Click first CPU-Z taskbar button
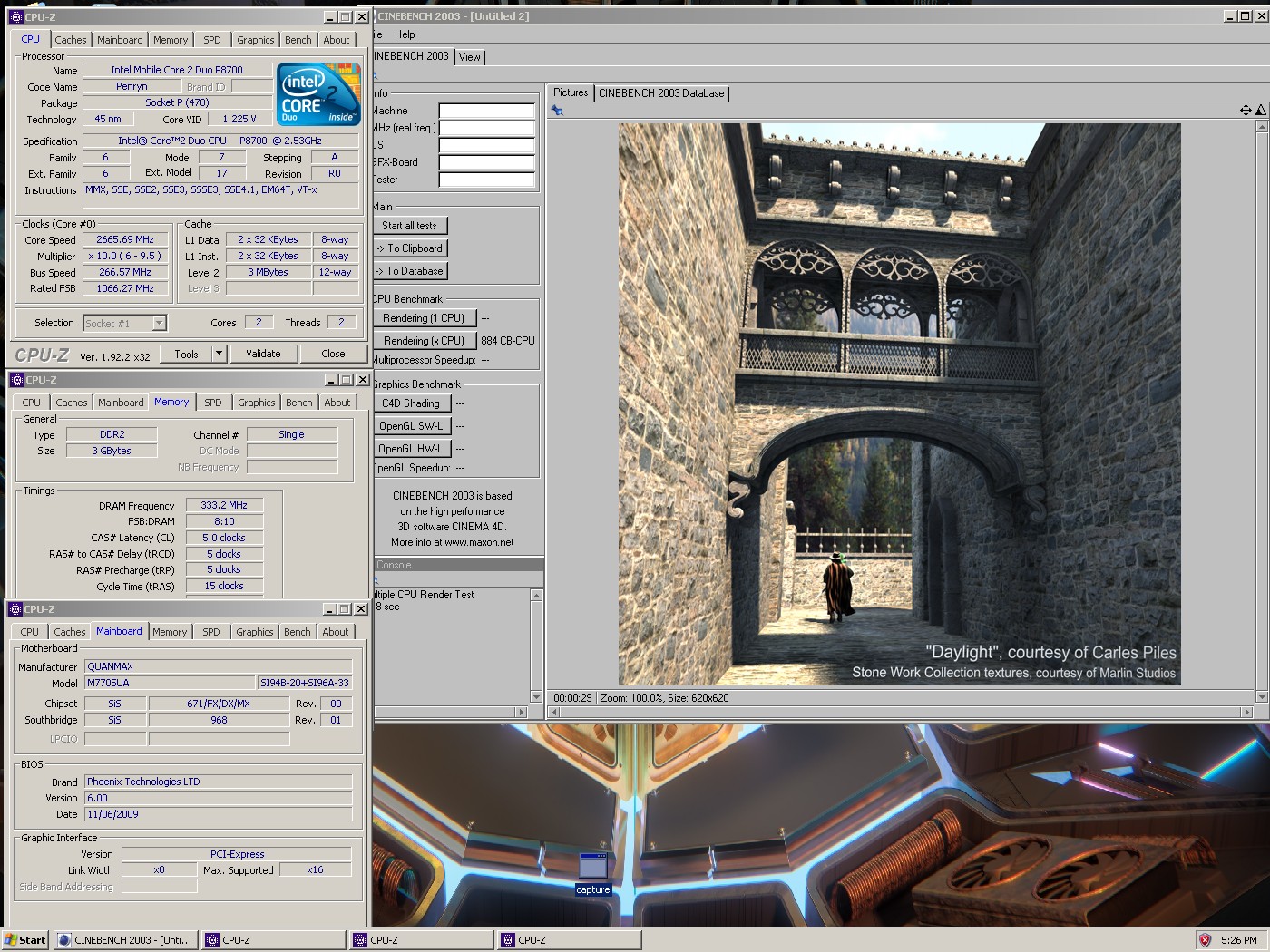This screenshot has width=1270, height=952. pyautogui.click(x=275, y=940)
